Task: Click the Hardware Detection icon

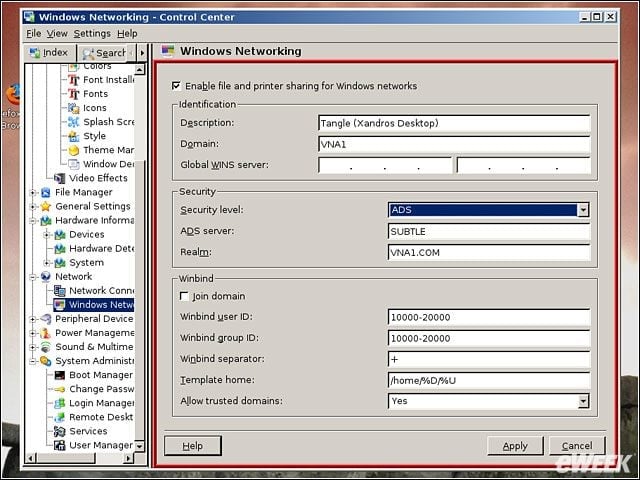Action: coord(60,249)
